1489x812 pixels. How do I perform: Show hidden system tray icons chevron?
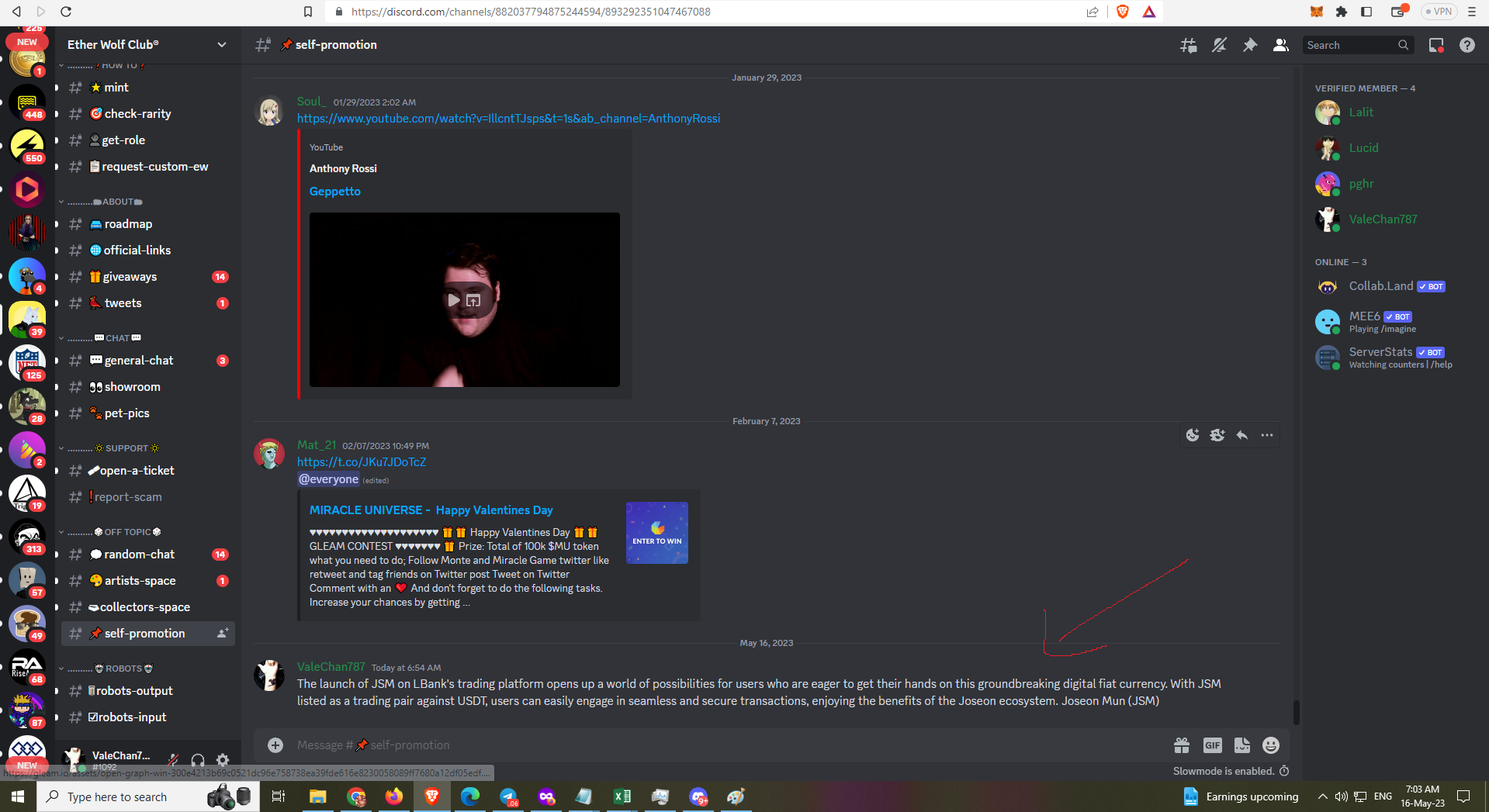click(1322, 796)
